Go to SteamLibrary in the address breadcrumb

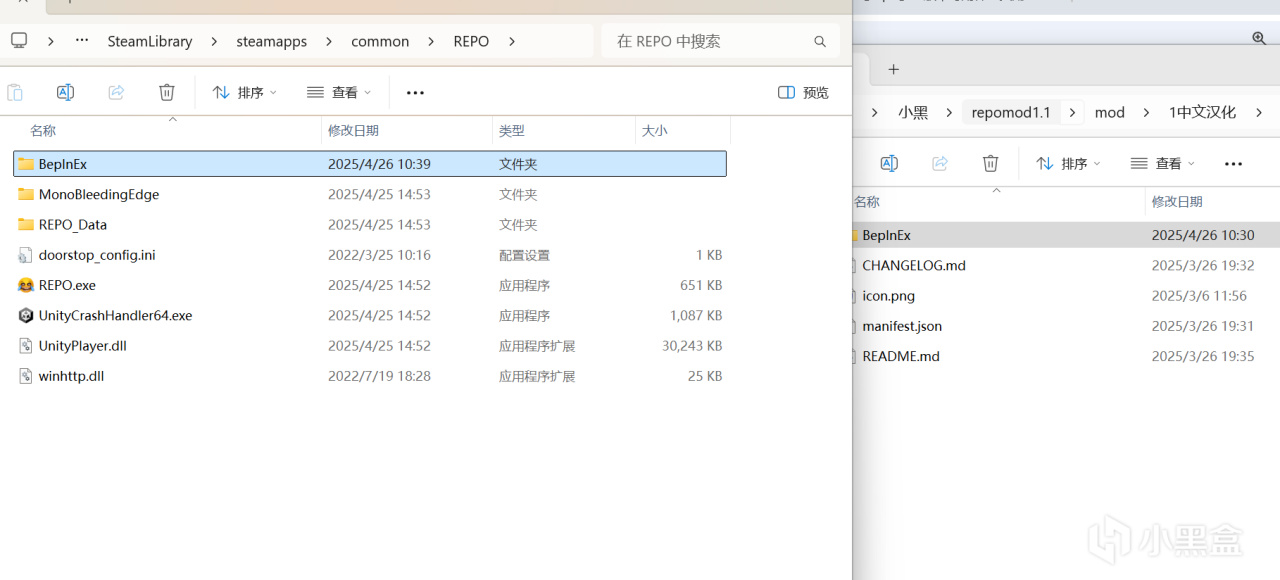click(150, 41)
